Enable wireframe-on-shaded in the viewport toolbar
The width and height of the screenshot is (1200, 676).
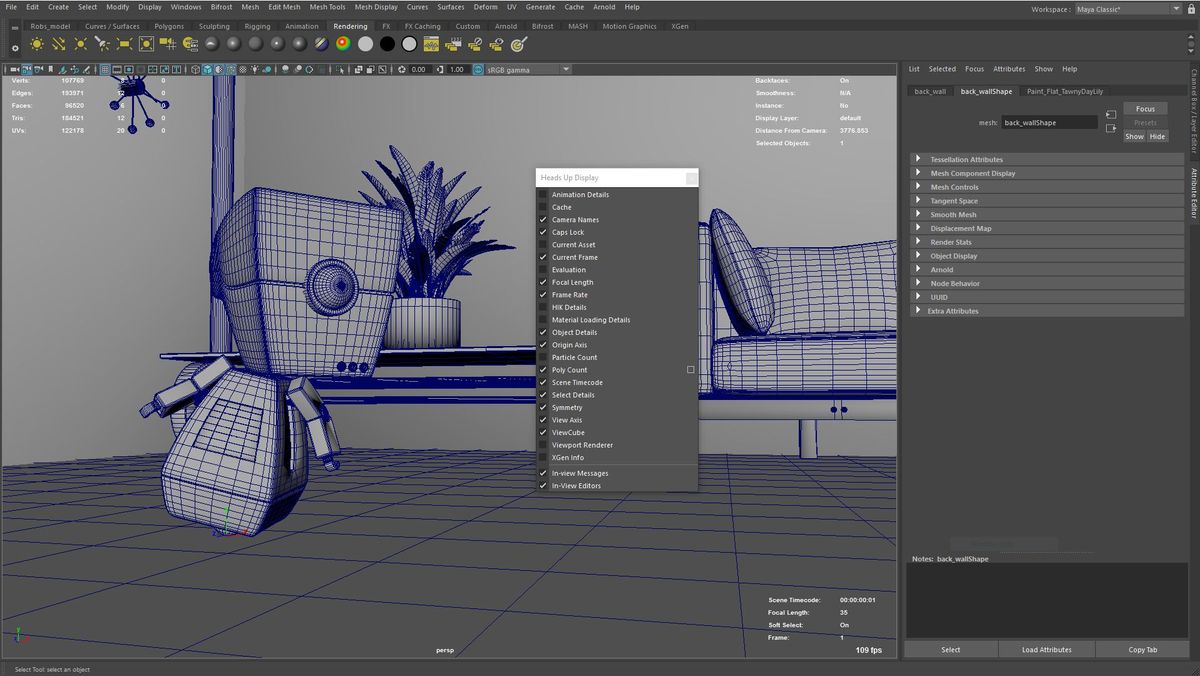[219, 69]
